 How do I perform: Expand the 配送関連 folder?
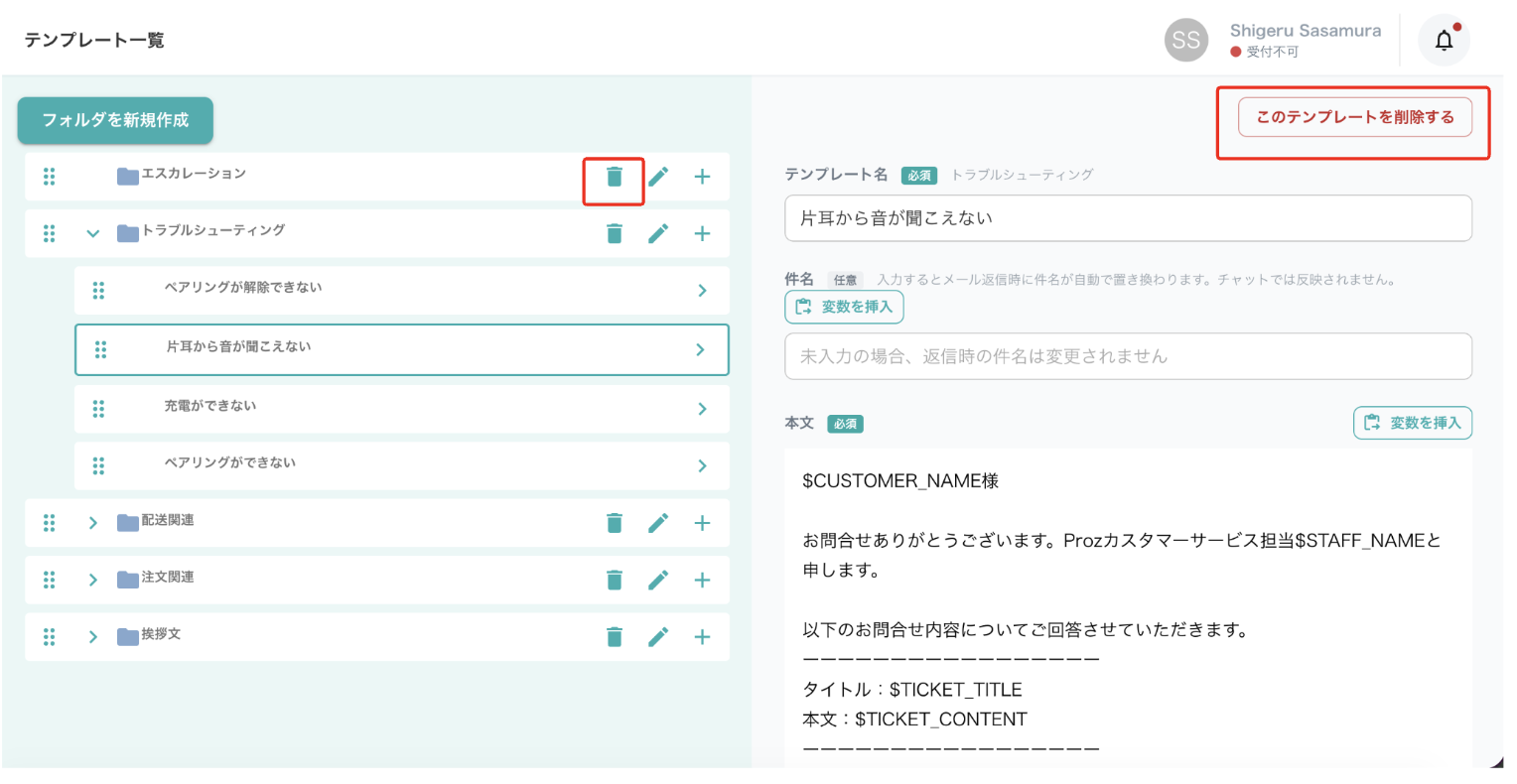pyautogui.click(x=92, y=523)
